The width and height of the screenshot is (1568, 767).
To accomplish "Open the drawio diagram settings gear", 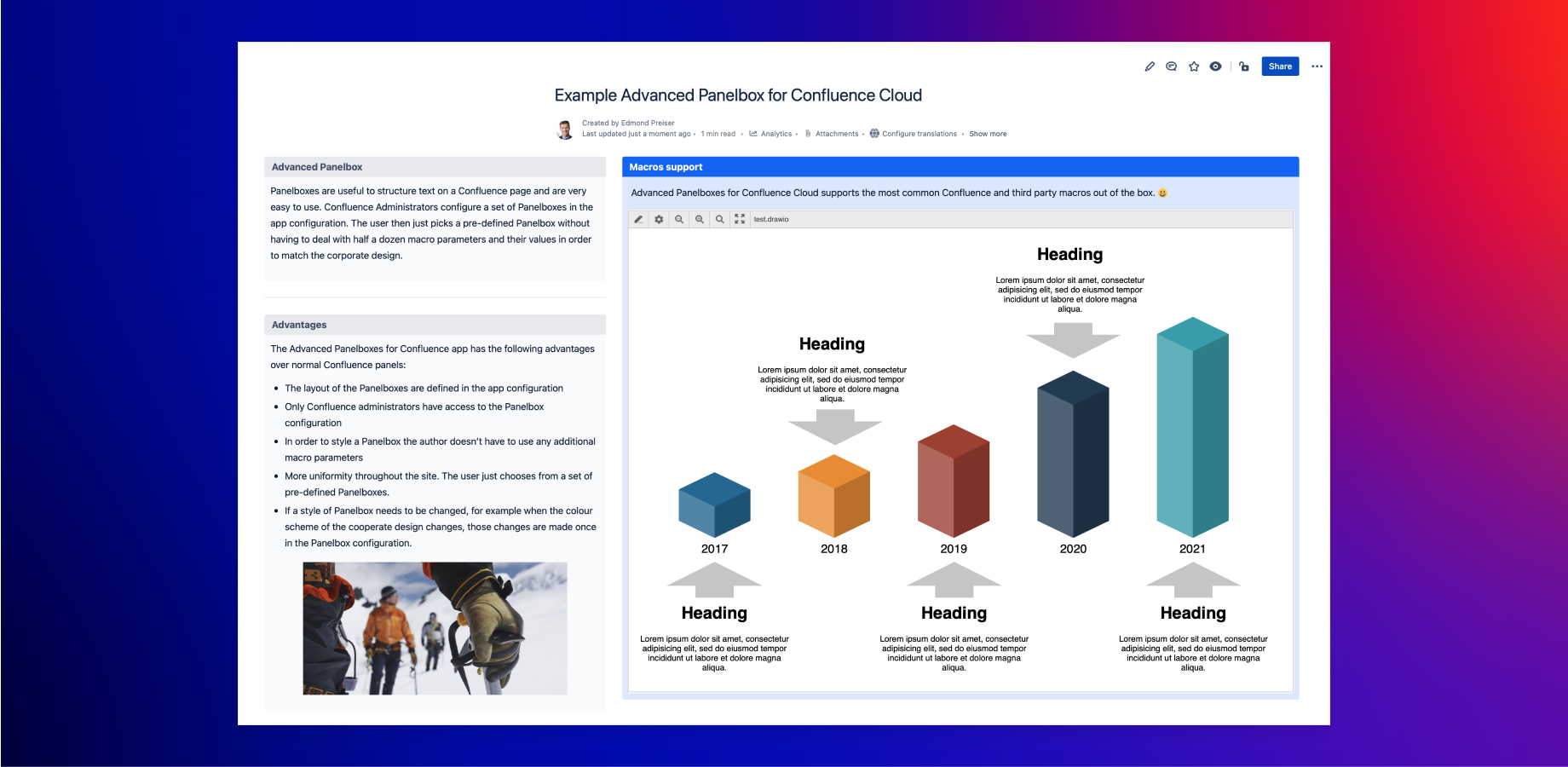I will tap(659, 219).
